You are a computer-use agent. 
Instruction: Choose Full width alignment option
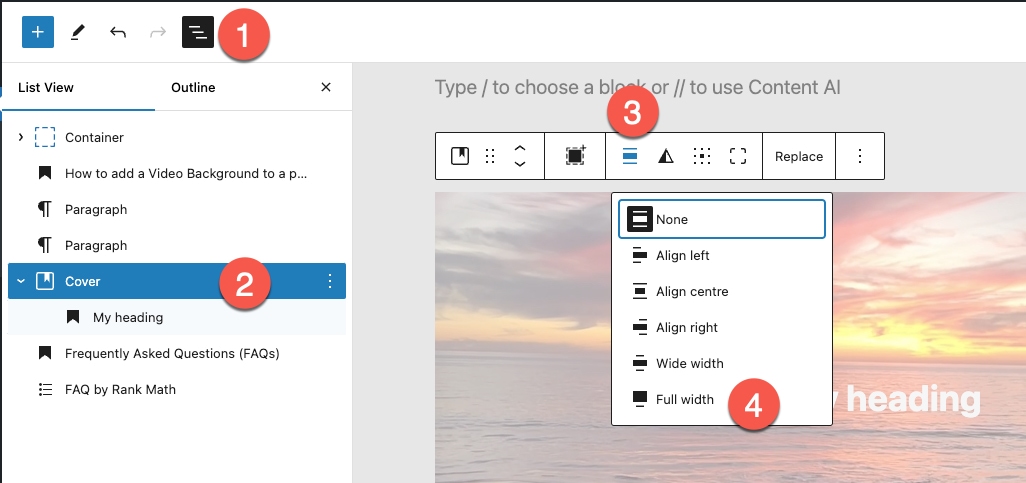[x=684, y=399]
